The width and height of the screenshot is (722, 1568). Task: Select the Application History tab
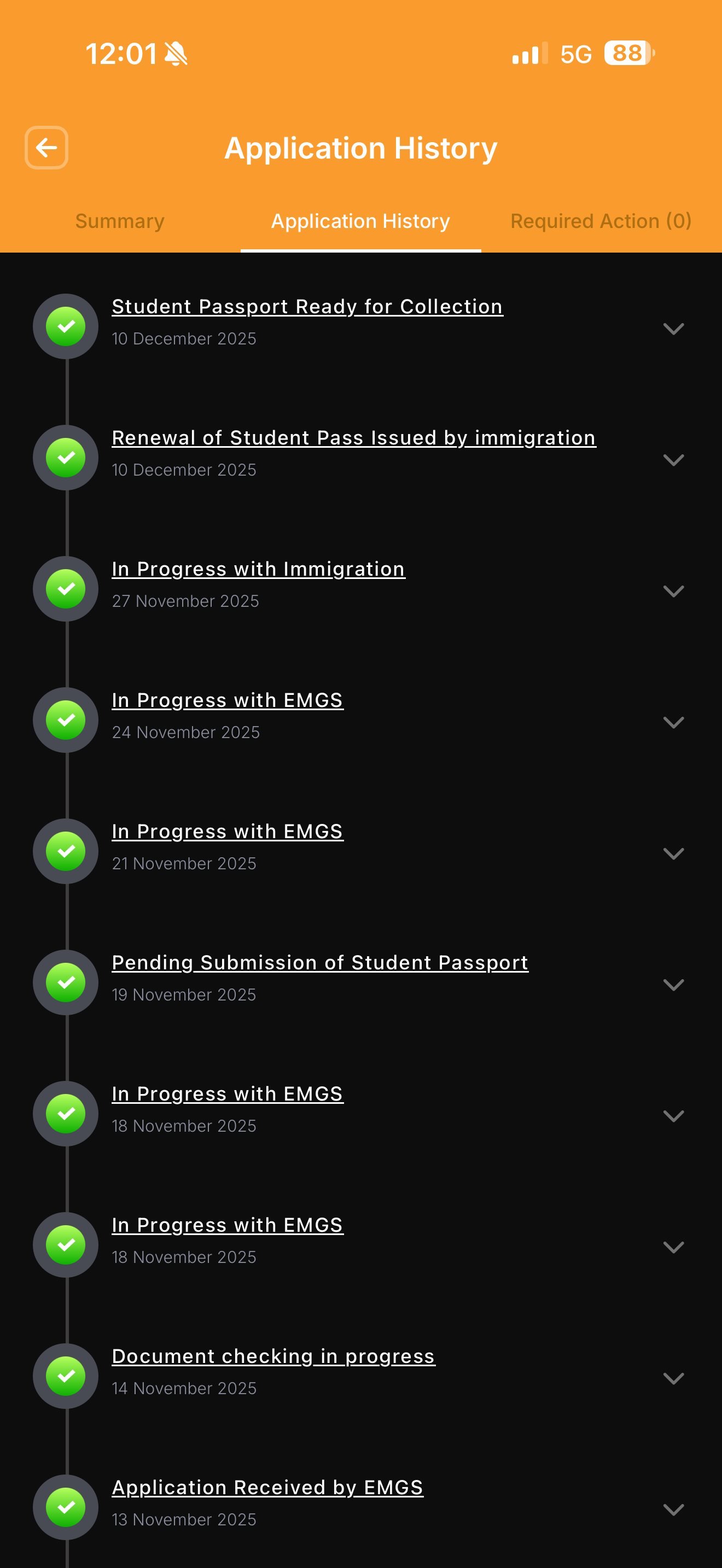pyautogui.click(x=360, y=221)
